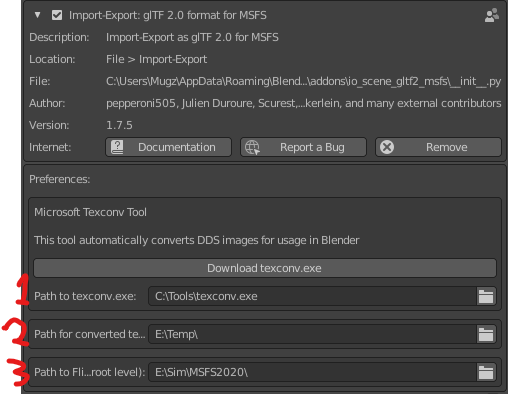Open the add-on Documentation
508x394 pixels.
pyautogui.click(x=168, y=147)
